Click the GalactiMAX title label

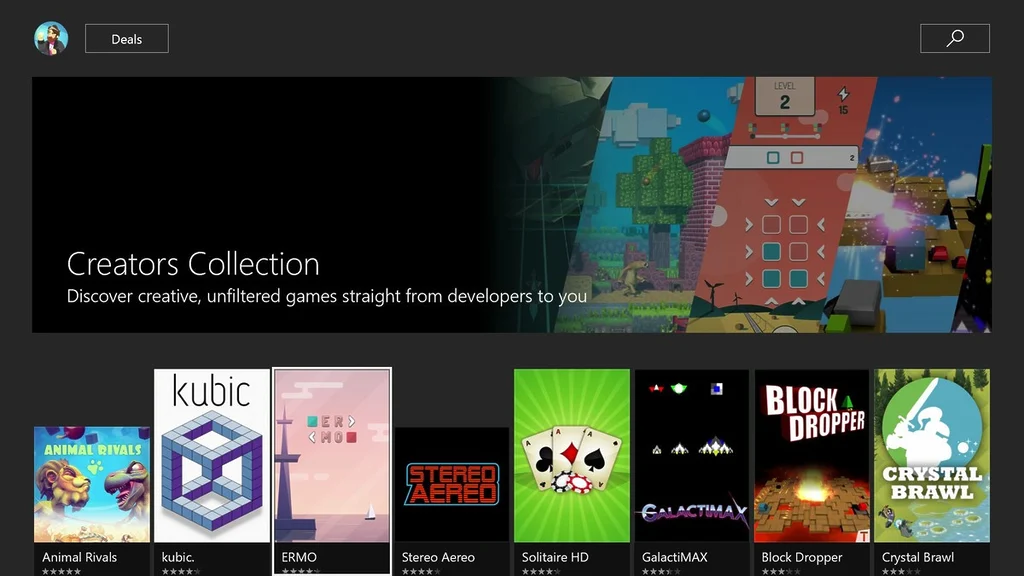675,557
